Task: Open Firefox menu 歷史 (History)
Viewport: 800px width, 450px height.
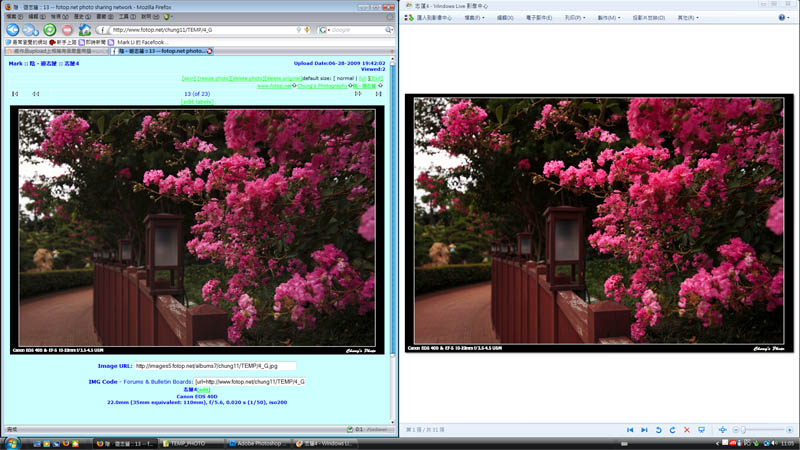Action: (82, 17)
